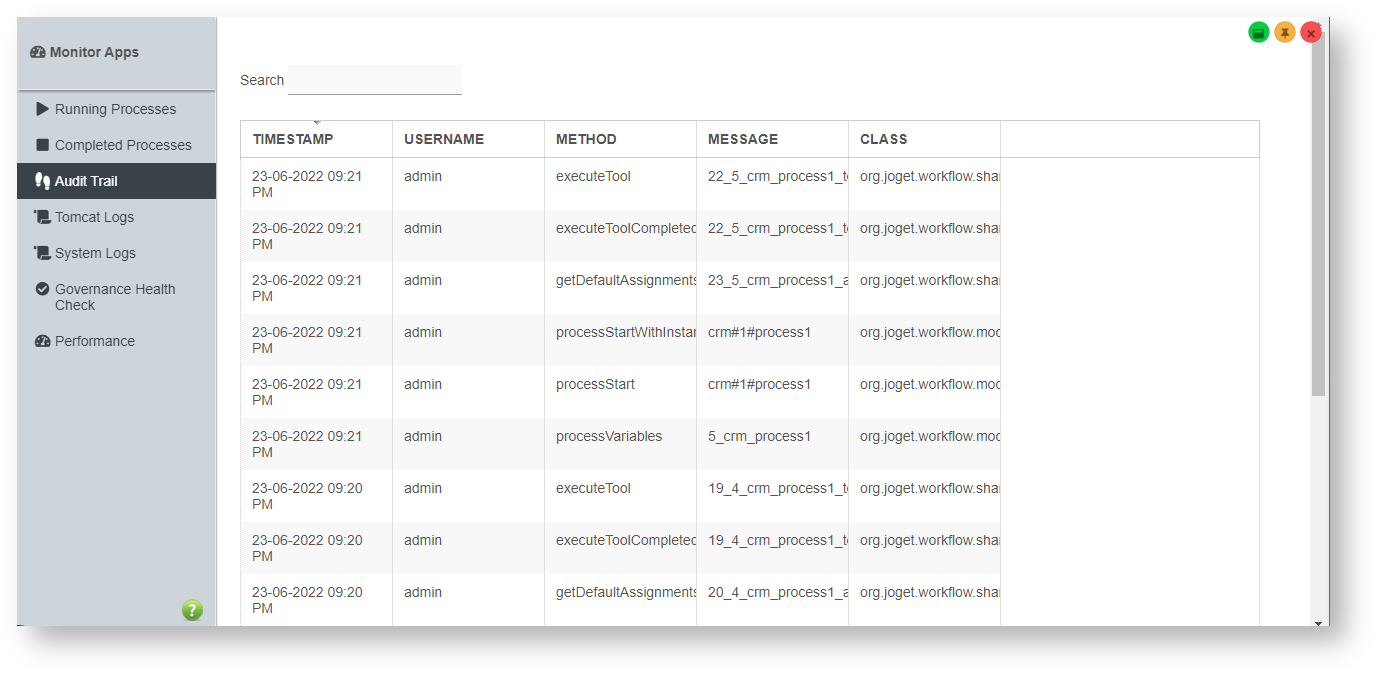Click the scrollbar down arrow
The width and height of the screenshot is (1378, 674).
tap(1318, 623)
